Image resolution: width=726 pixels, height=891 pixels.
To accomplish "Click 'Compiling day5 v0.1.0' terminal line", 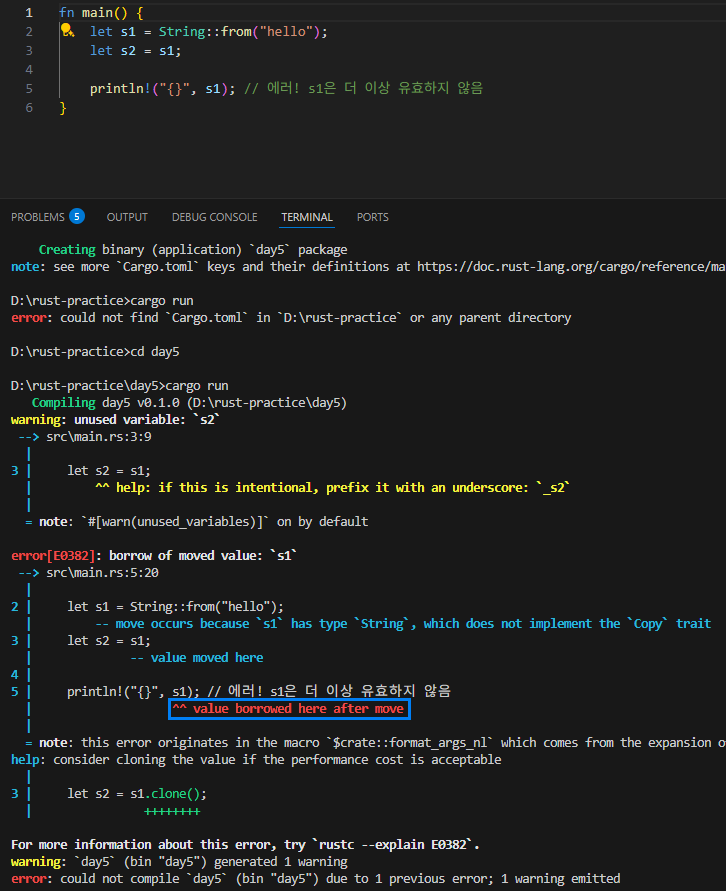I will click(189, 403).
